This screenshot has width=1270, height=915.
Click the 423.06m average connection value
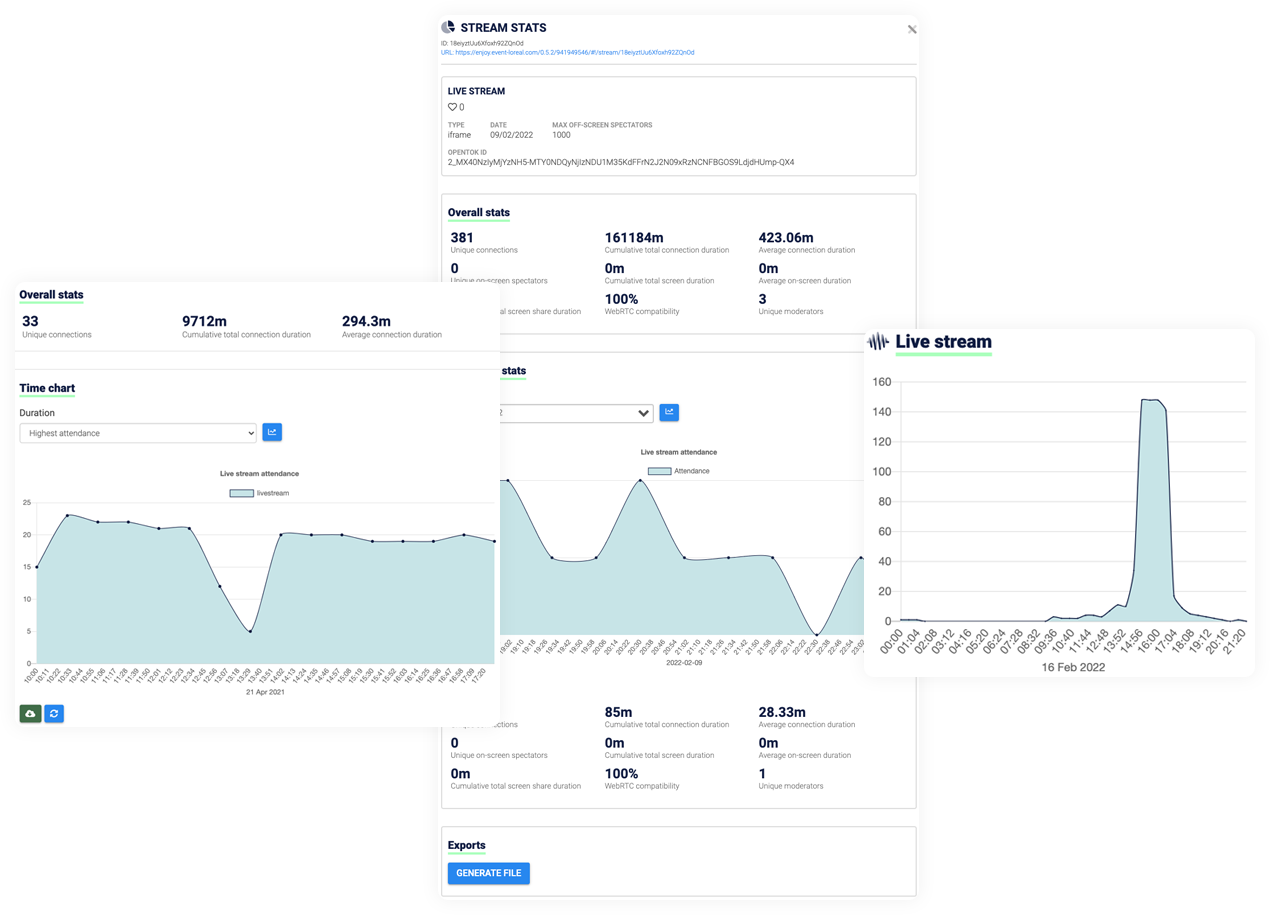click(786, 238)
